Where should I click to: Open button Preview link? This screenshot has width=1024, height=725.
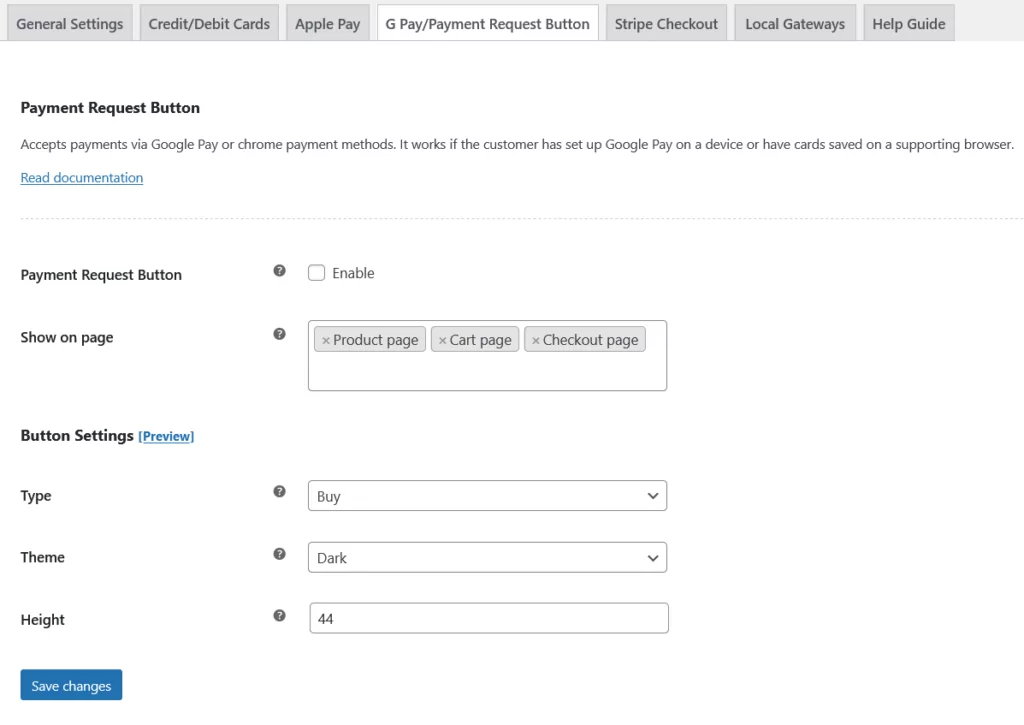coord(166,436)
